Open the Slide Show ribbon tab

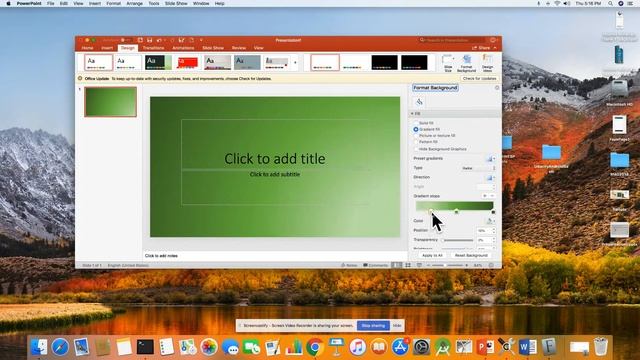coord(213,48)
